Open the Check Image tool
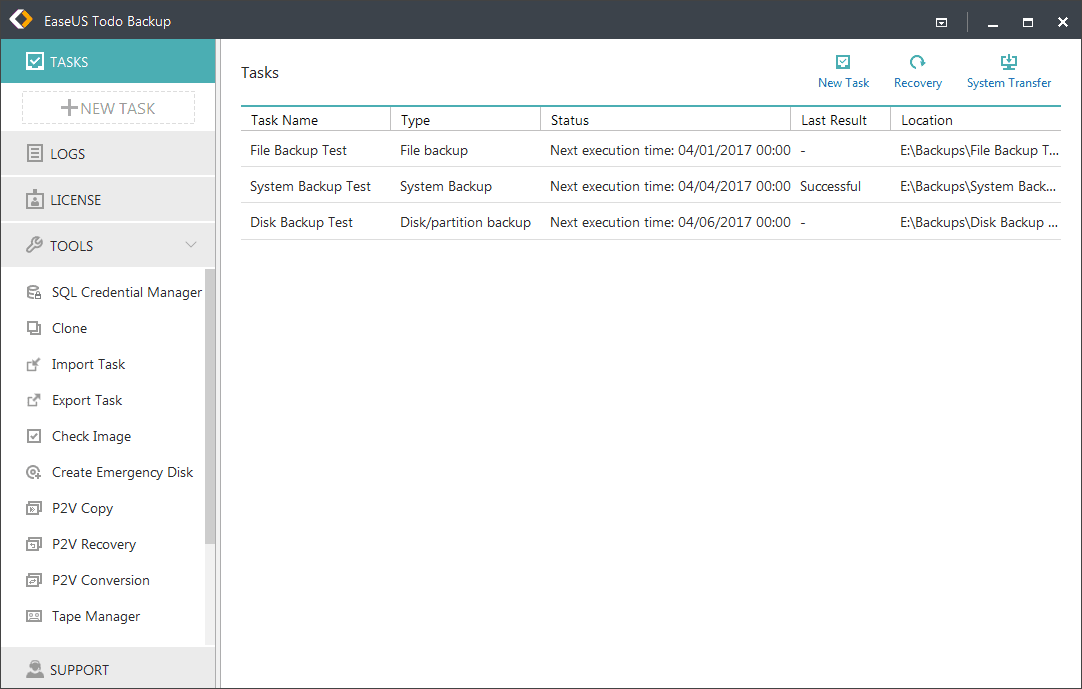The height and width of the screenshot is (689, 1082). coord(91,435)
